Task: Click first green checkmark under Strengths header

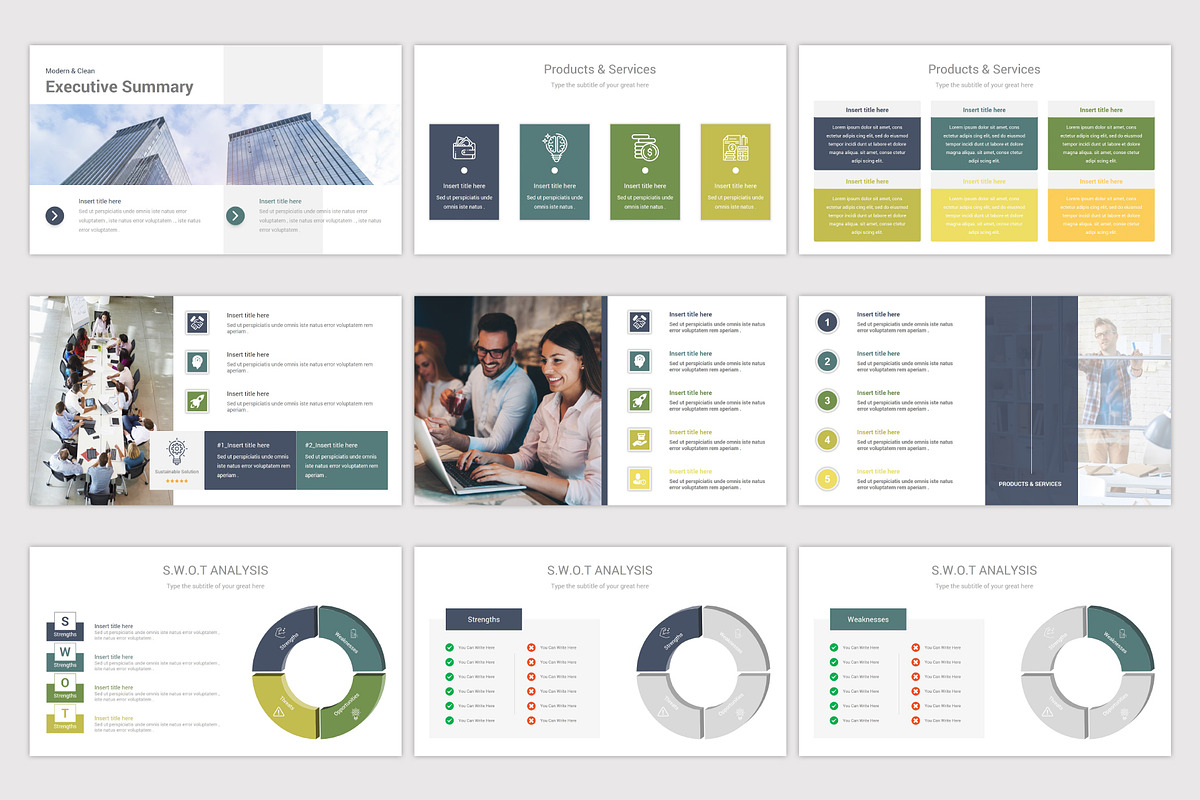Action: (x=450, y=647)
